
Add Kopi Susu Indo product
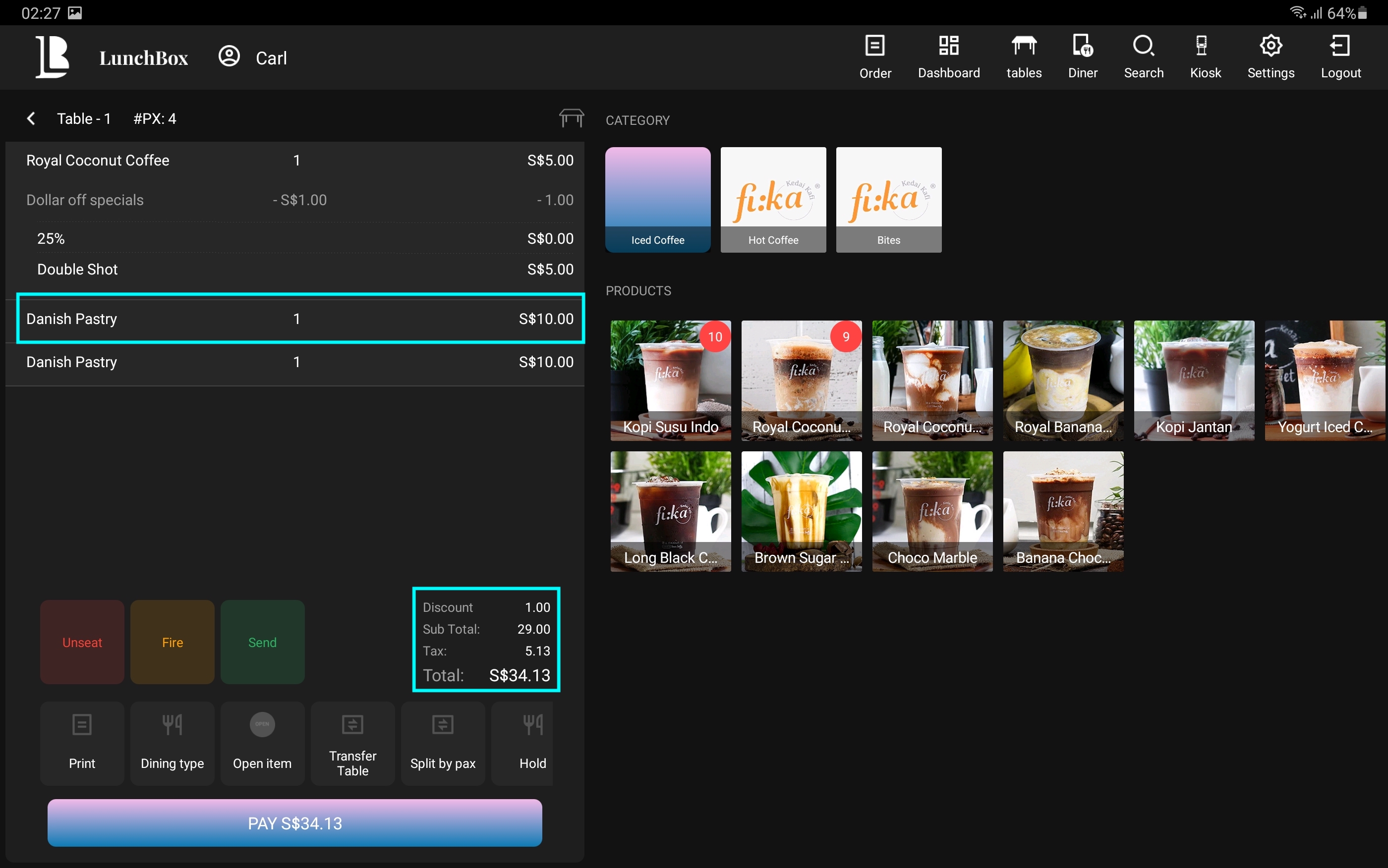[670, 380]
